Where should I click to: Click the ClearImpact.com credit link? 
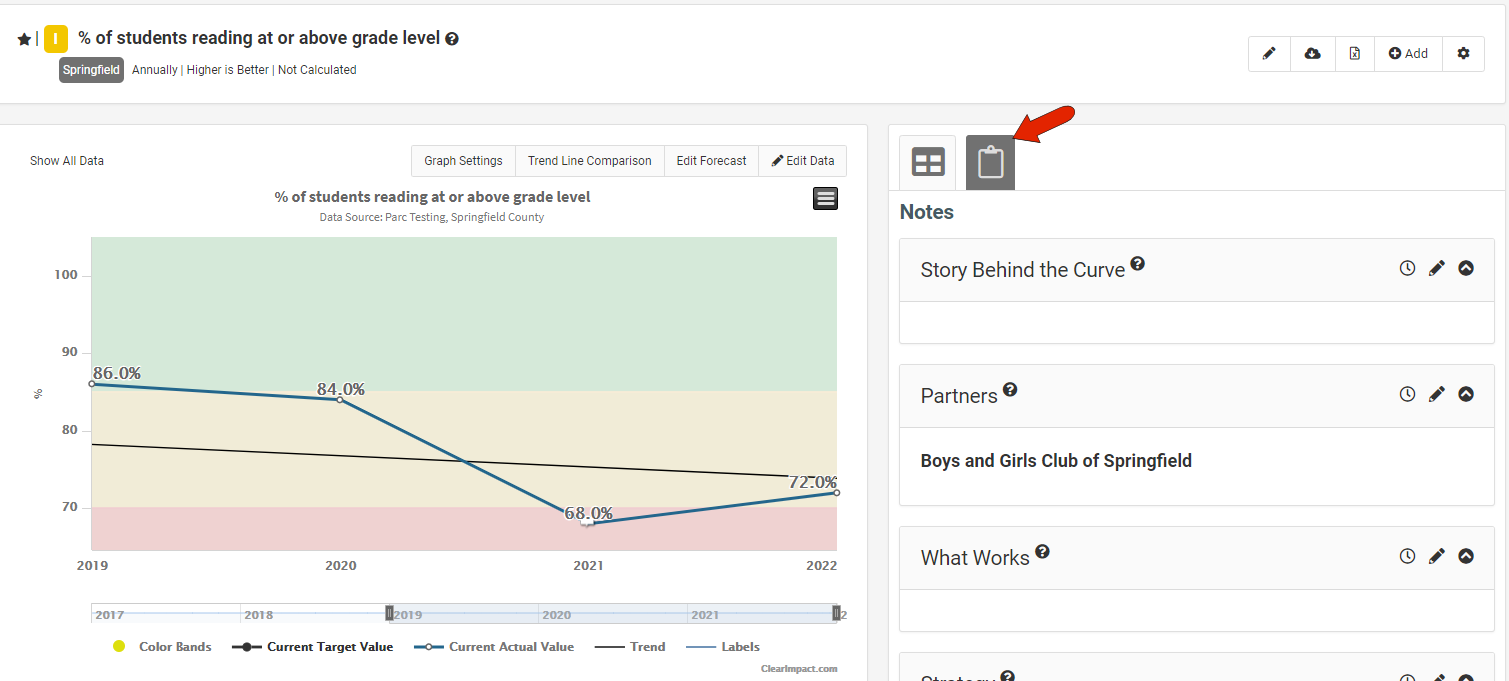pos(799,669)
